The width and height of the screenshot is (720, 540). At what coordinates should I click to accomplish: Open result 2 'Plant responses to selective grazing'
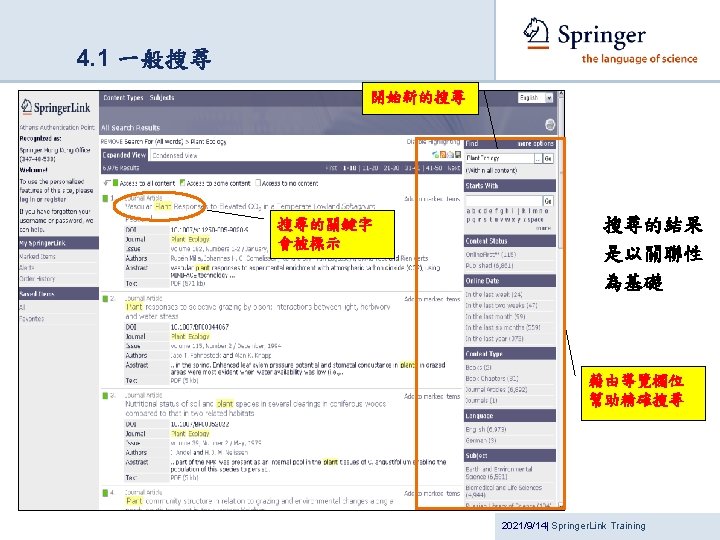pos(258,311)
